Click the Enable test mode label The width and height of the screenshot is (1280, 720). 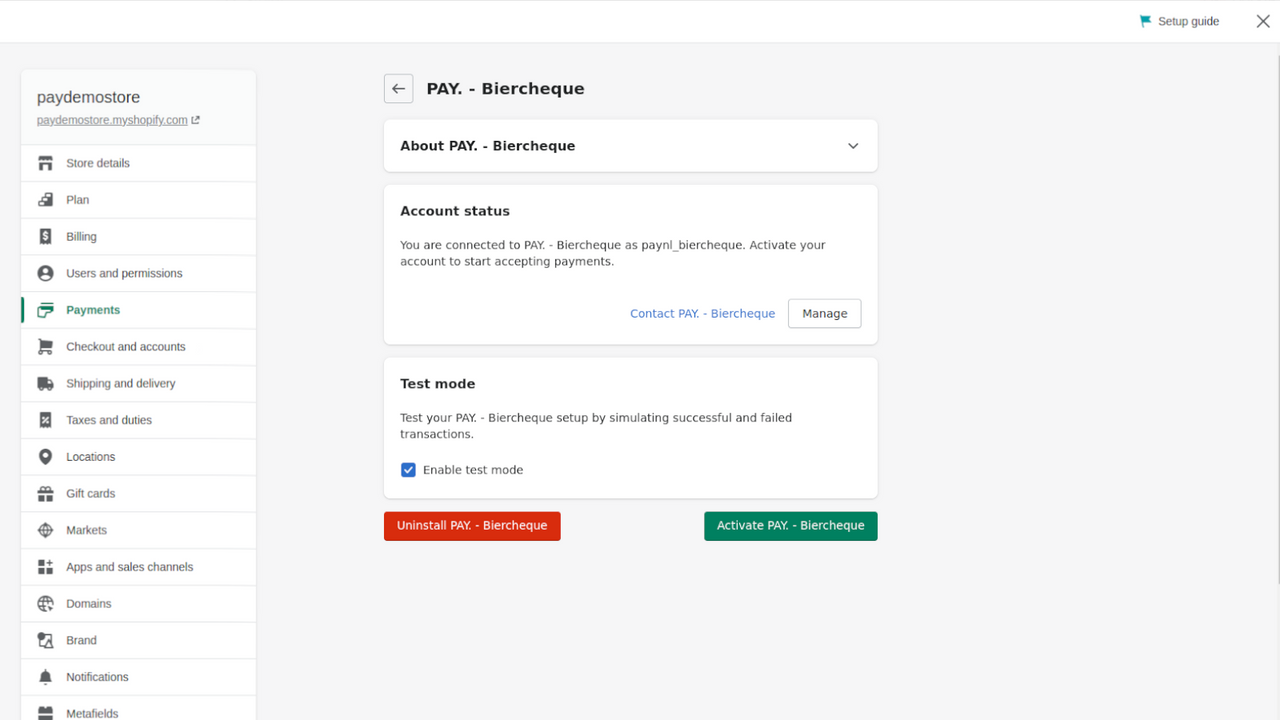click(473, 470)
